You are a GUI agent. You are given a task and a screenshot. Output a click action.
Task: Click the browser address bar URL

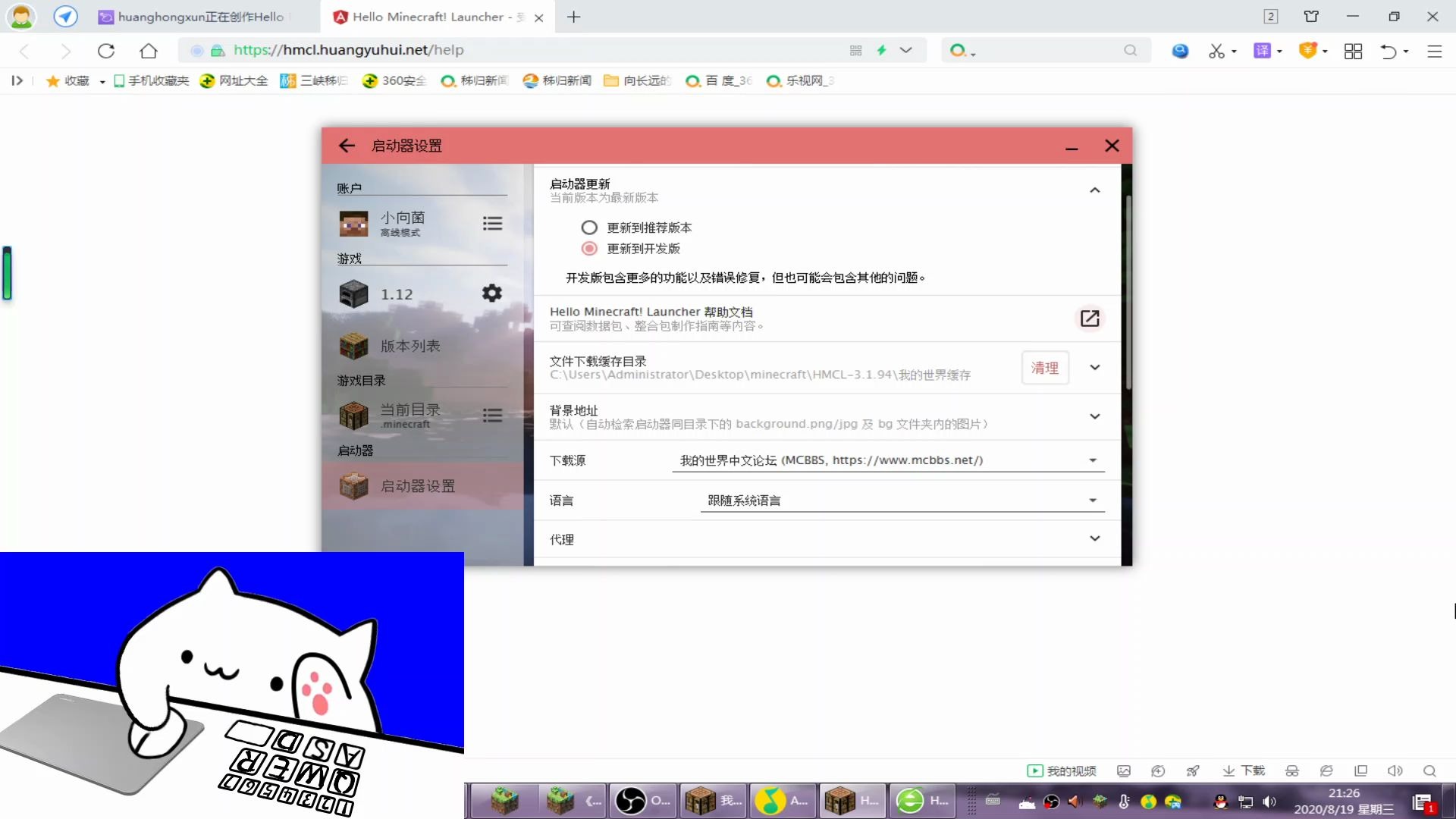click(348, 50)
